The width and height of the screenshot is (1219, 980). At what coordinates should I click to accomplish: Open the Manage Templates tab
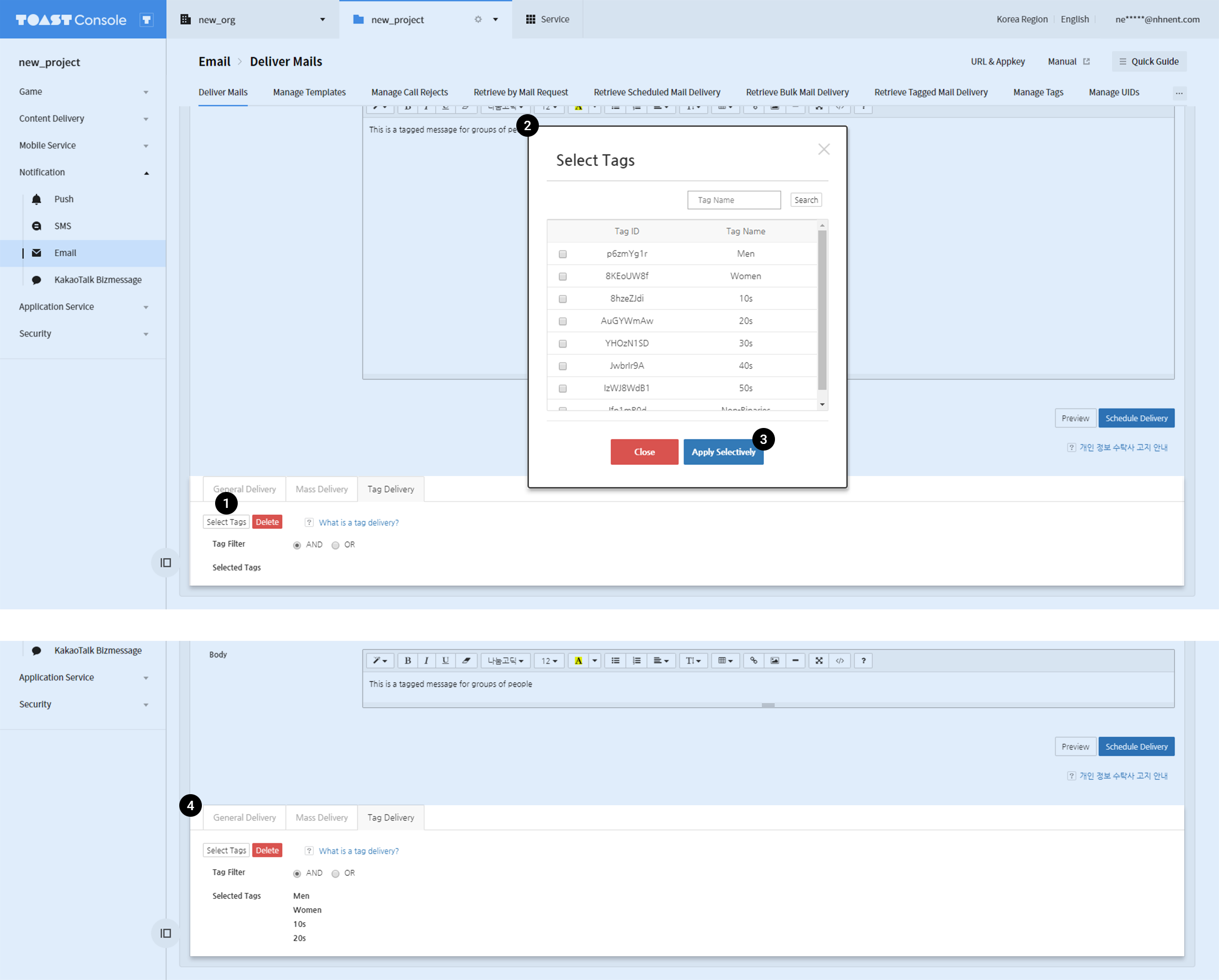click(309, 92)
